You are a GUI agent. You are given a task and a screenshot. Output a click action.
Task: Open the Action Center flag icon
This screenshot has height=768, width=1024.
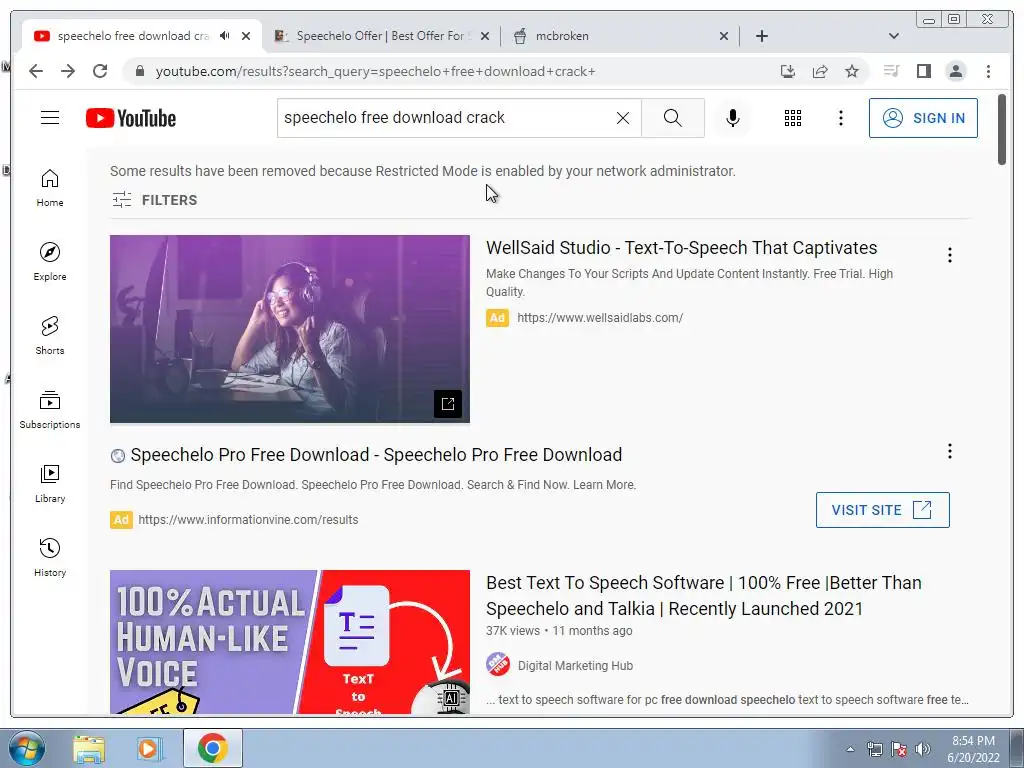(x=899, y=749)
